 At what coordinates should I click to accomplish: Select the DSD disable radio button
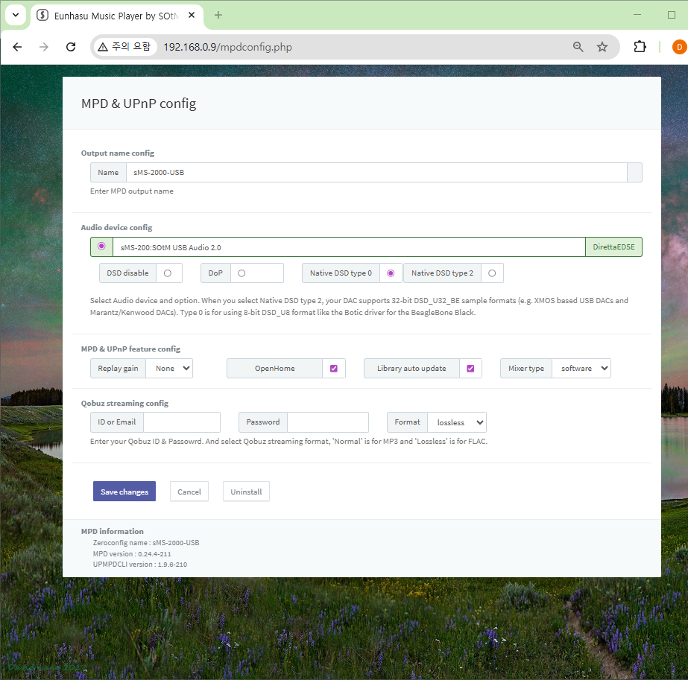[x=167, y=272]
